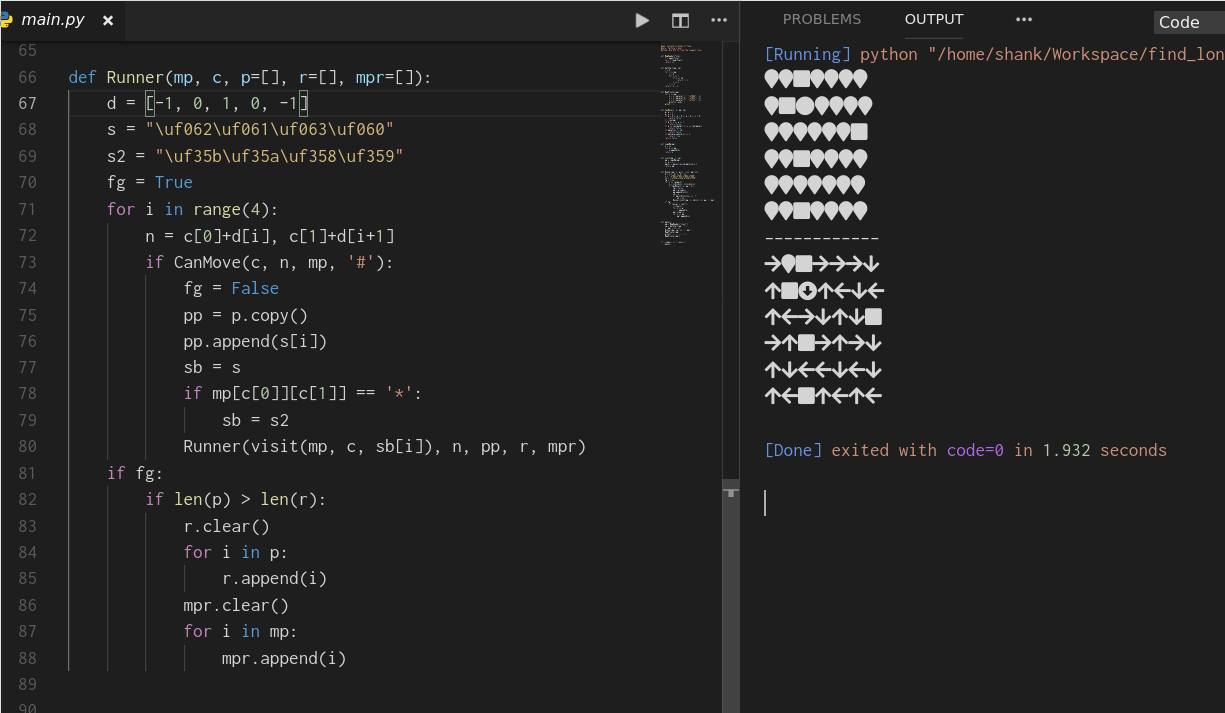Click the dashed separator line in output

[822, 239]
